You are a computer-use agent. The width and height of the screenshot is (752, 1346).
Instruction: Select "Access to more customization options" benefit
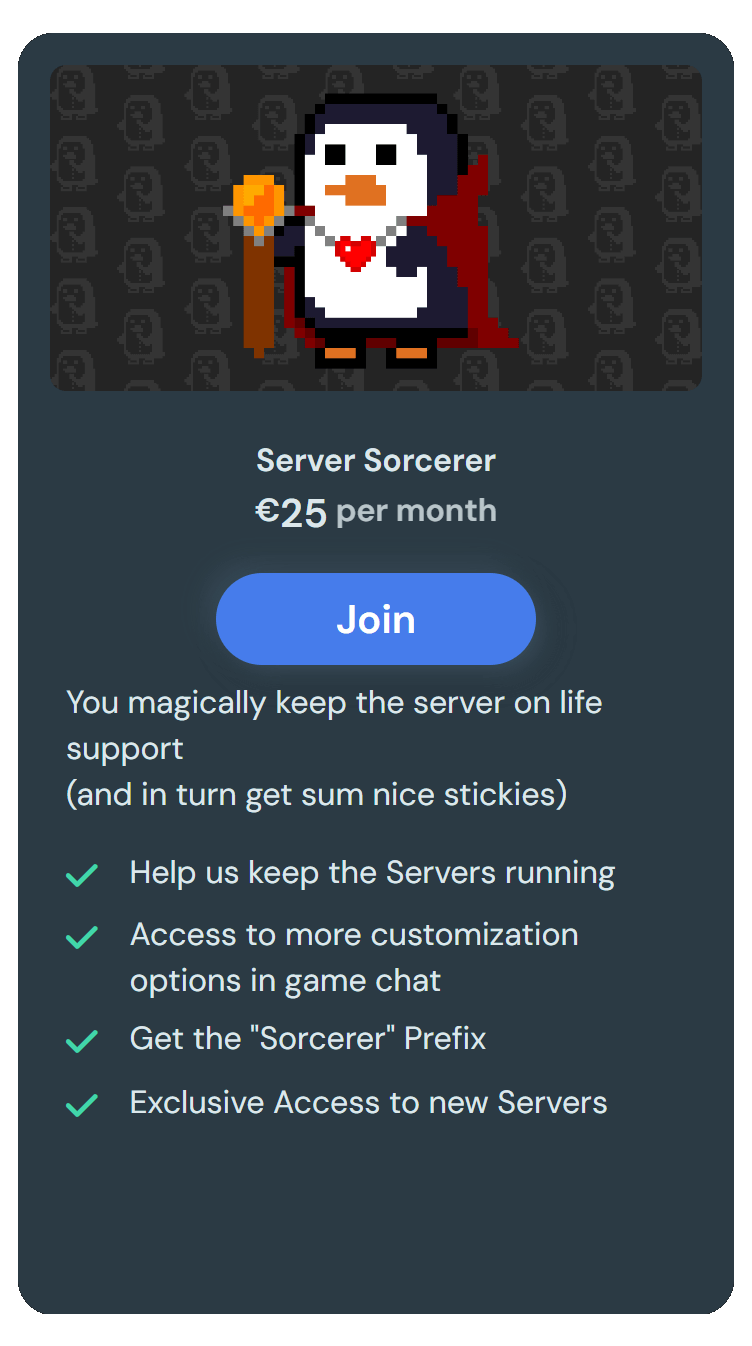(x=354, y=958)
